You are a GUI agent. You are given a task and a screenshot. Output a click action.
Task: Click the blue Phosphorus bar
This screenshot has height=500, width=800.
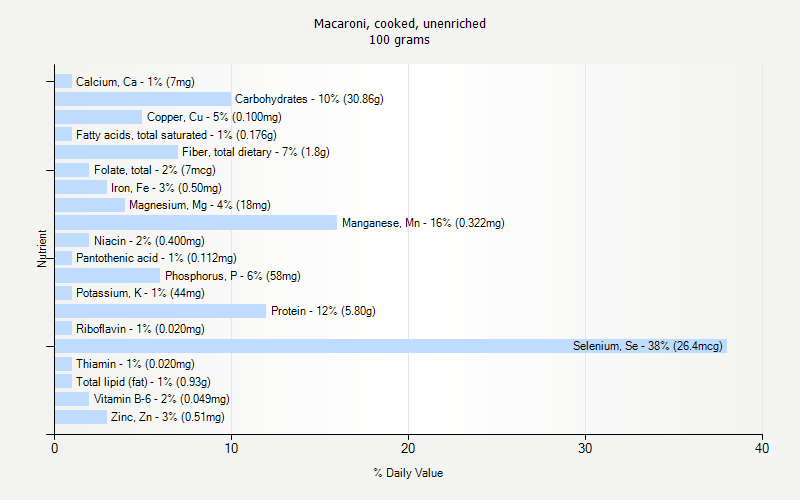coord(108,276)
